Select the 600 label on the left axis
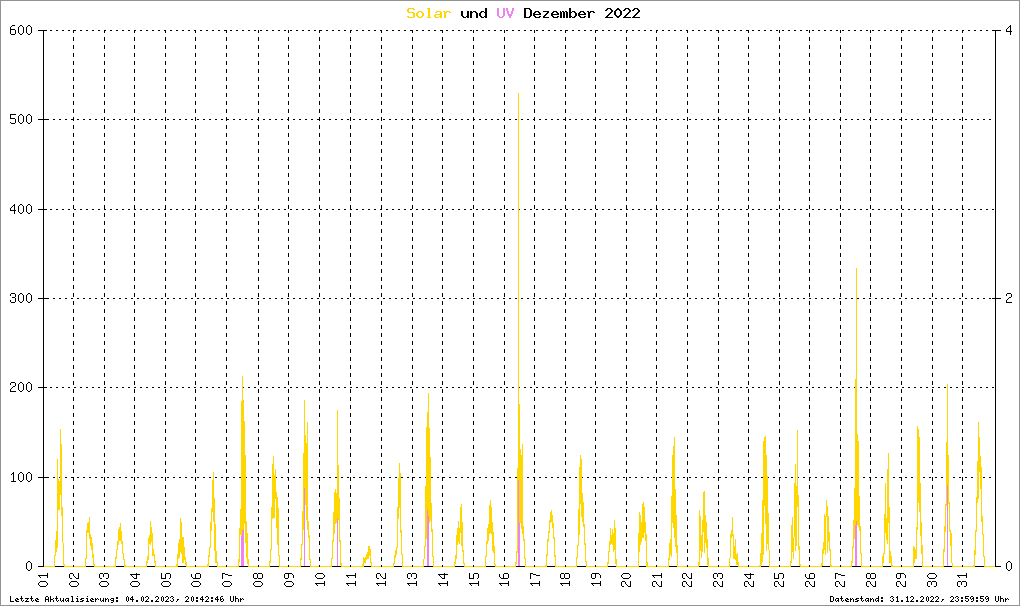The image size is (1020, 606). click(21, 30)
